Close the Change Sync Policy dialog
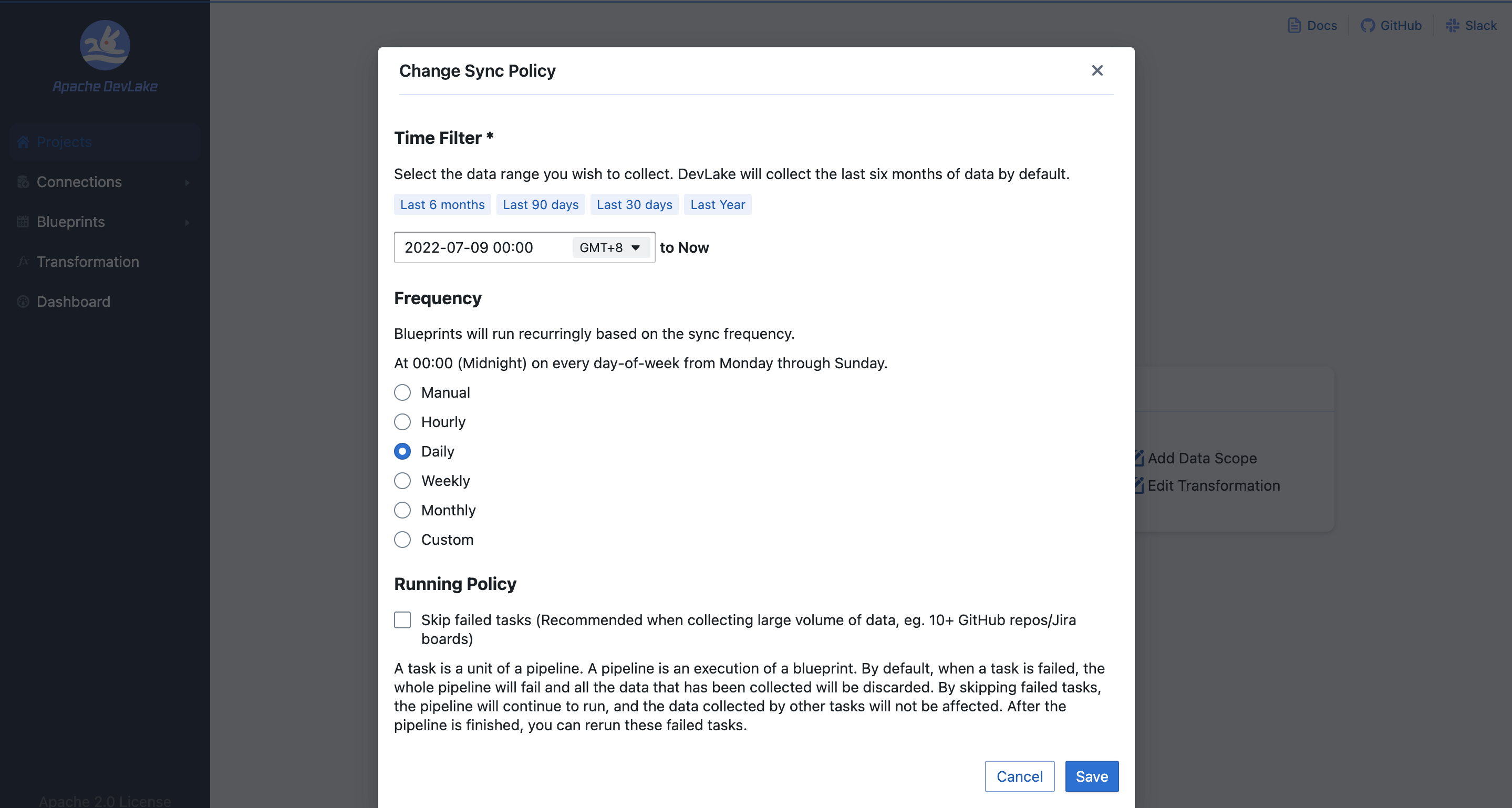 point(1097,70)
